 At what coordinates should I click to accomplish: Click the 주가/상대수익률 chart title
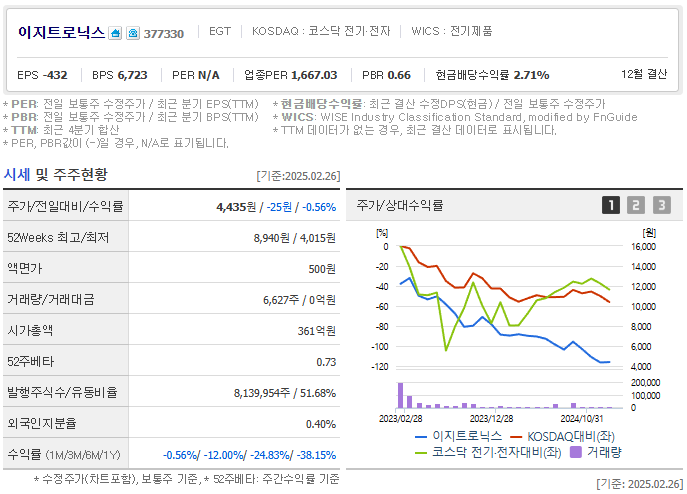pos(400,205)
